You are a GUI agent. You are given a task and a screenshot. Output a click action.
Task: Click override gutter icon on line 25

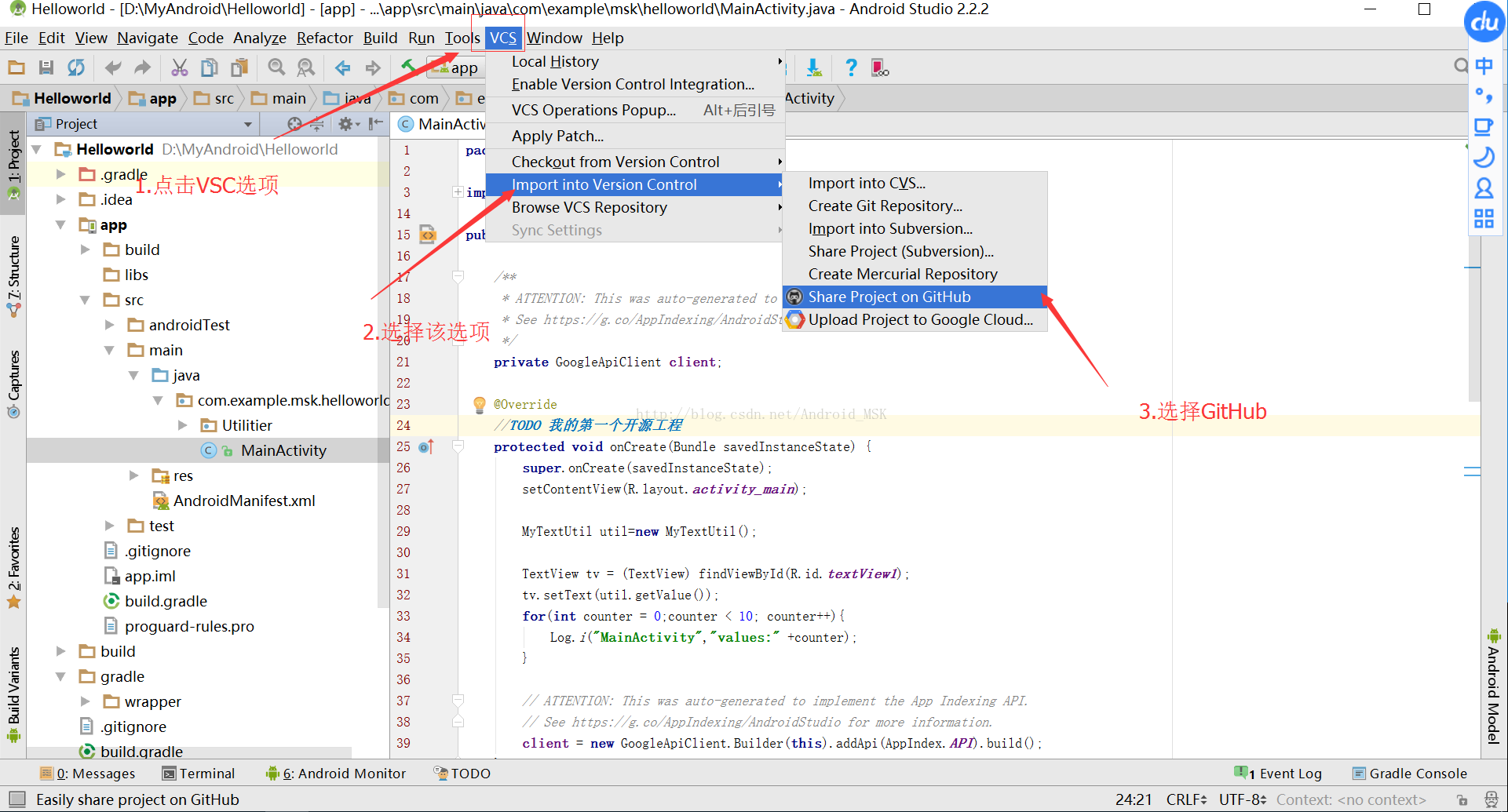click(426, 447)
